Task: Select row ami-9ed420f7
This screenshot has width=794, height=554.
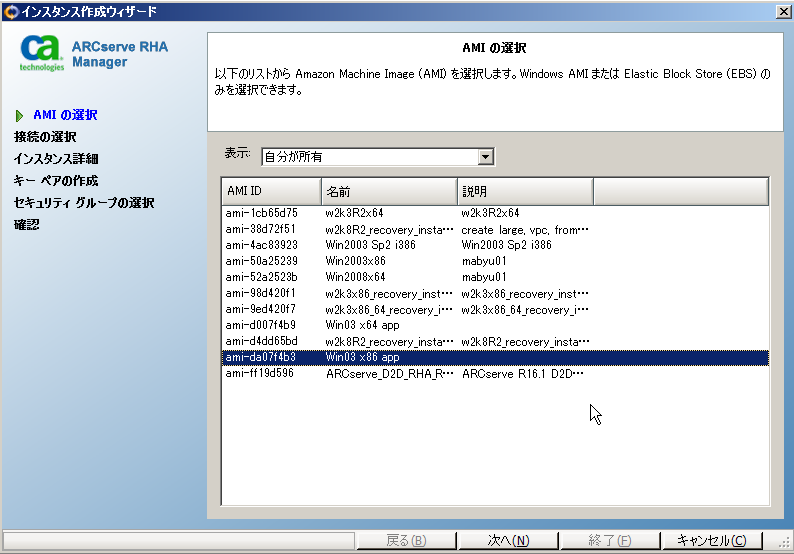Action: pos(495,309)
